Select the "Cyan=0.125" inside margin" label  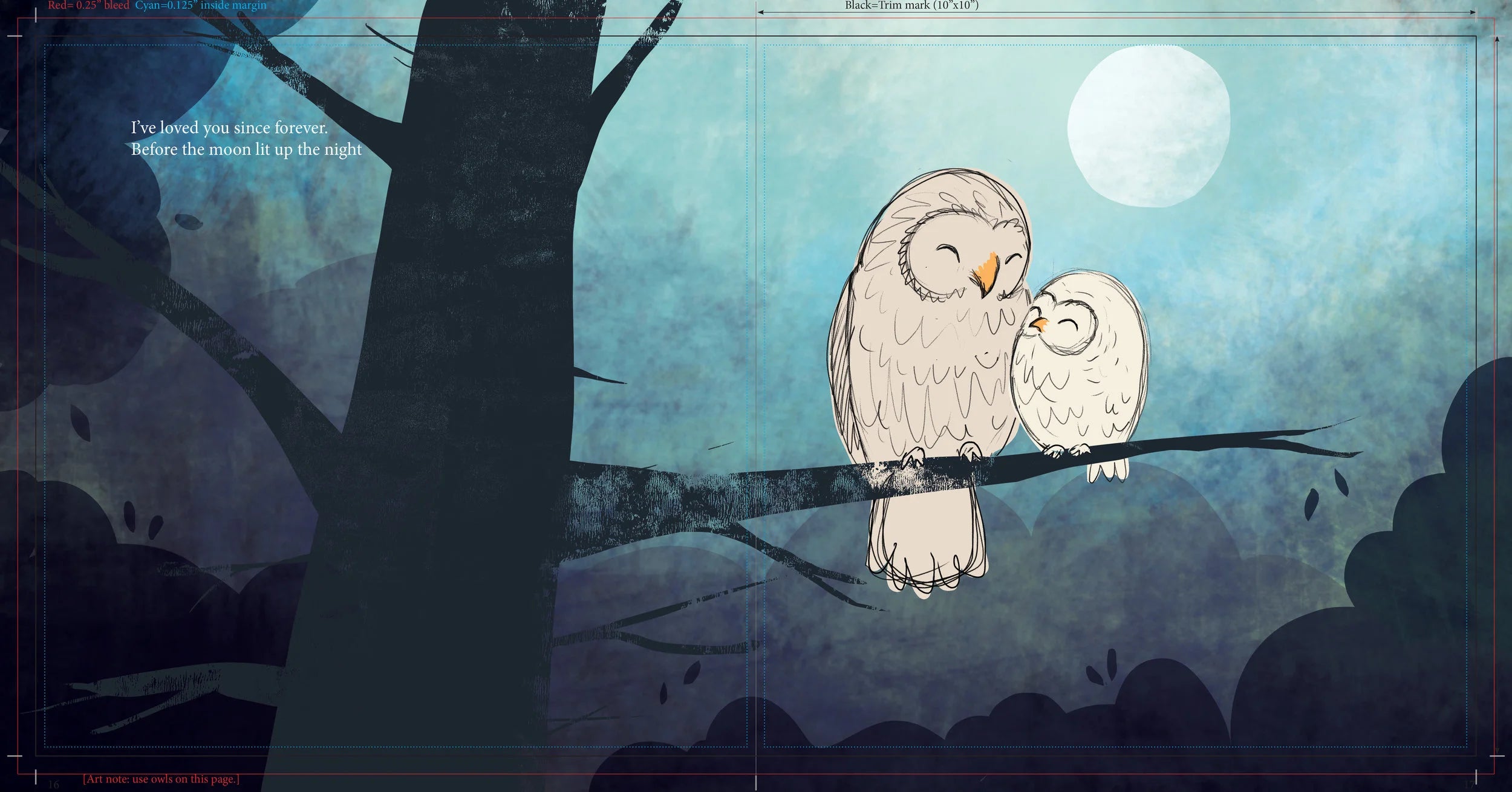[200, 5]
